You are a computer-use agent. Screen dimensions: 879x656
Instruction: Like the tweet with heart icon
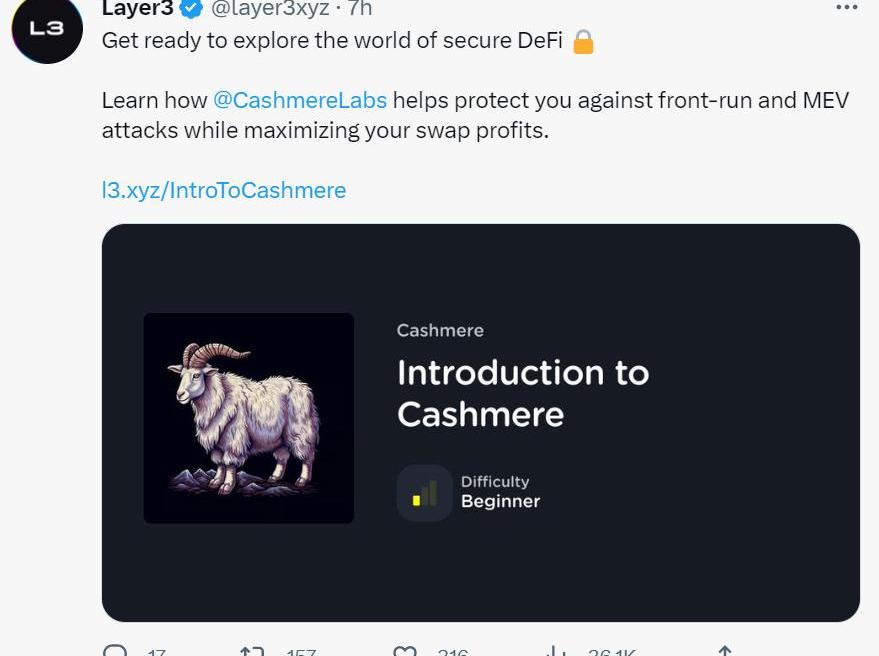(x=405, y=651)
